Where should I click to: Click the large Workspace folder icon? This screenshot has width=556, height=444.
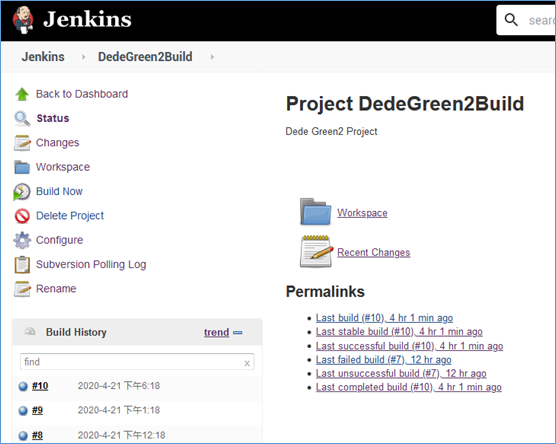point(316,212)
